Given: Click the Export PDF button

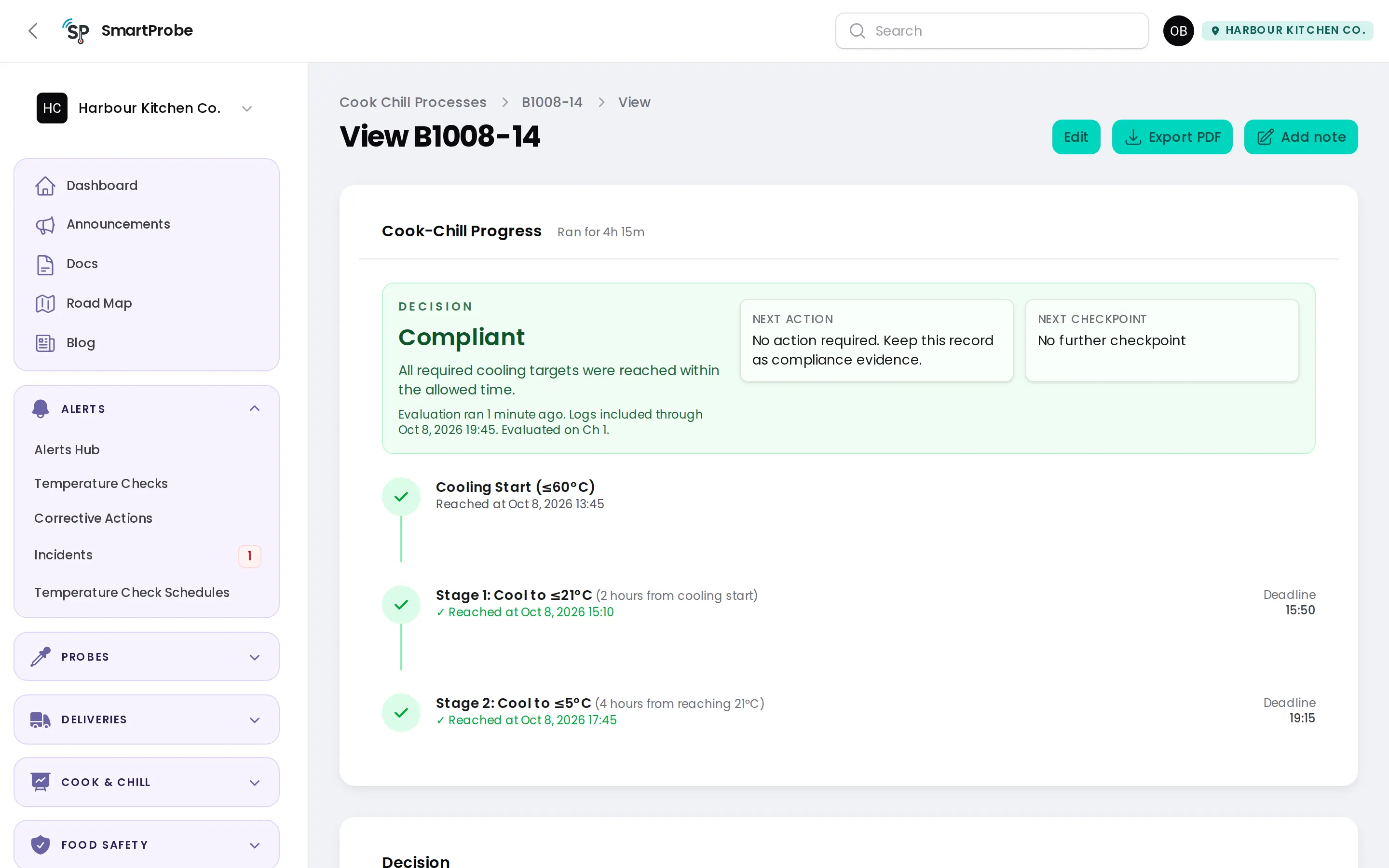Looking at the screenshot, I should (1172, 136).
